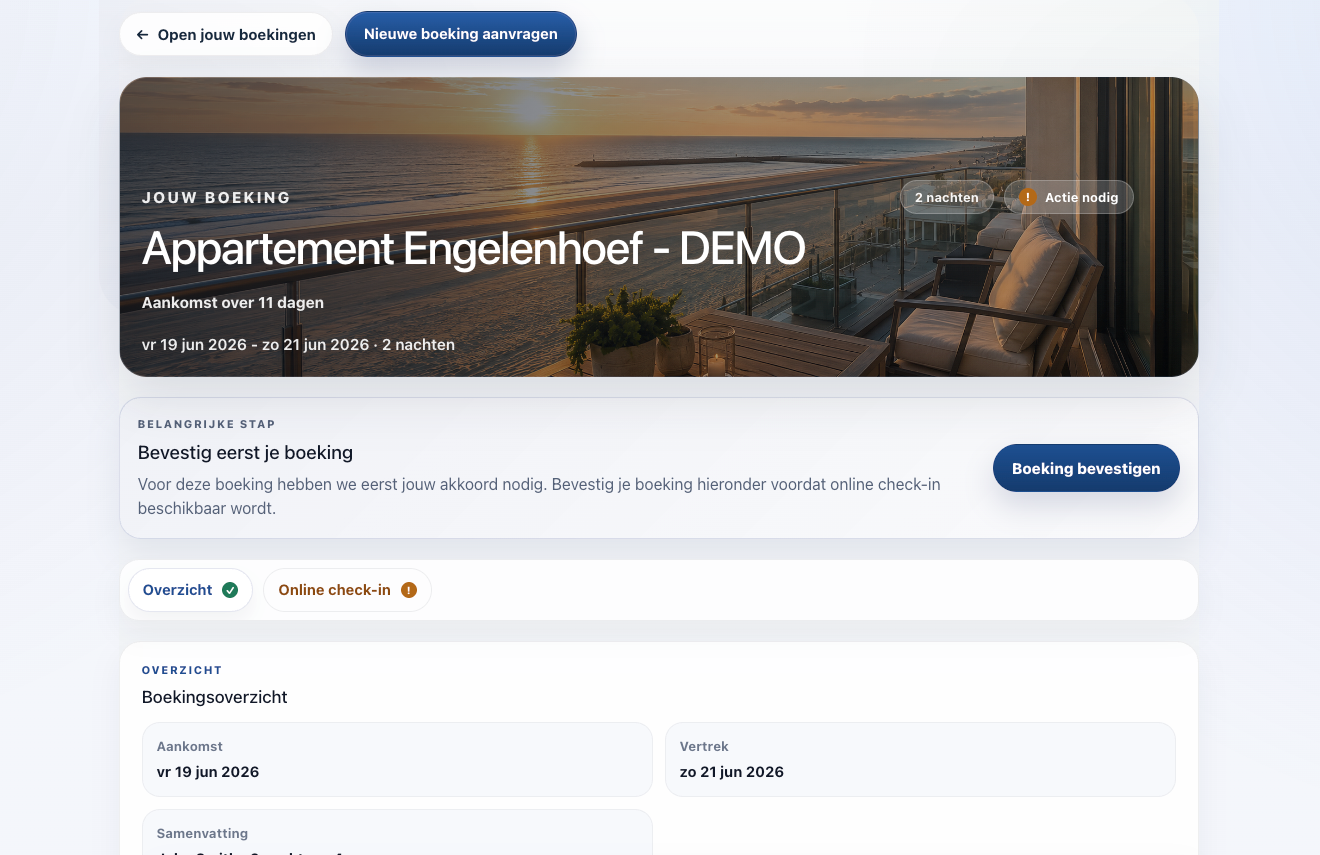Screen dimensions: 1320x855
Task: Request a new booking with Nieuwe boeking aanvragen
Action: click(x=461, y=34)
